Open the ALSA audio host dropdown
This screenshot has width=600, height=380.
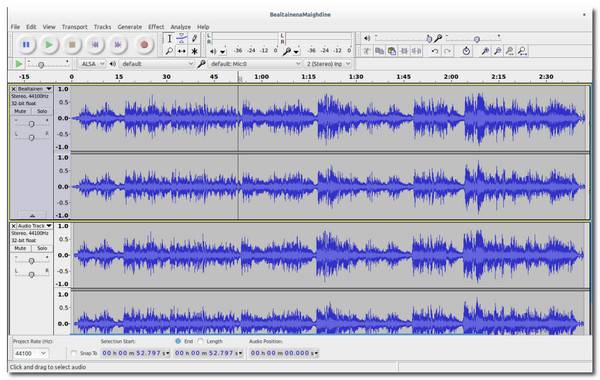click(92, 64)
